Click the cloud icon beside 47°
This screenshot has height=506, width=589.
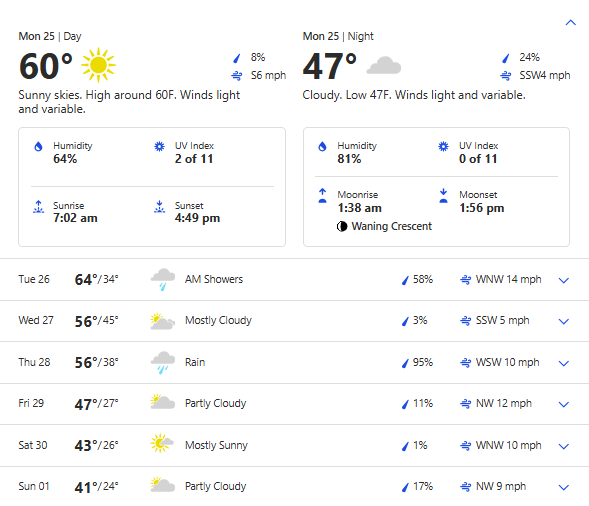pos(384,65)
